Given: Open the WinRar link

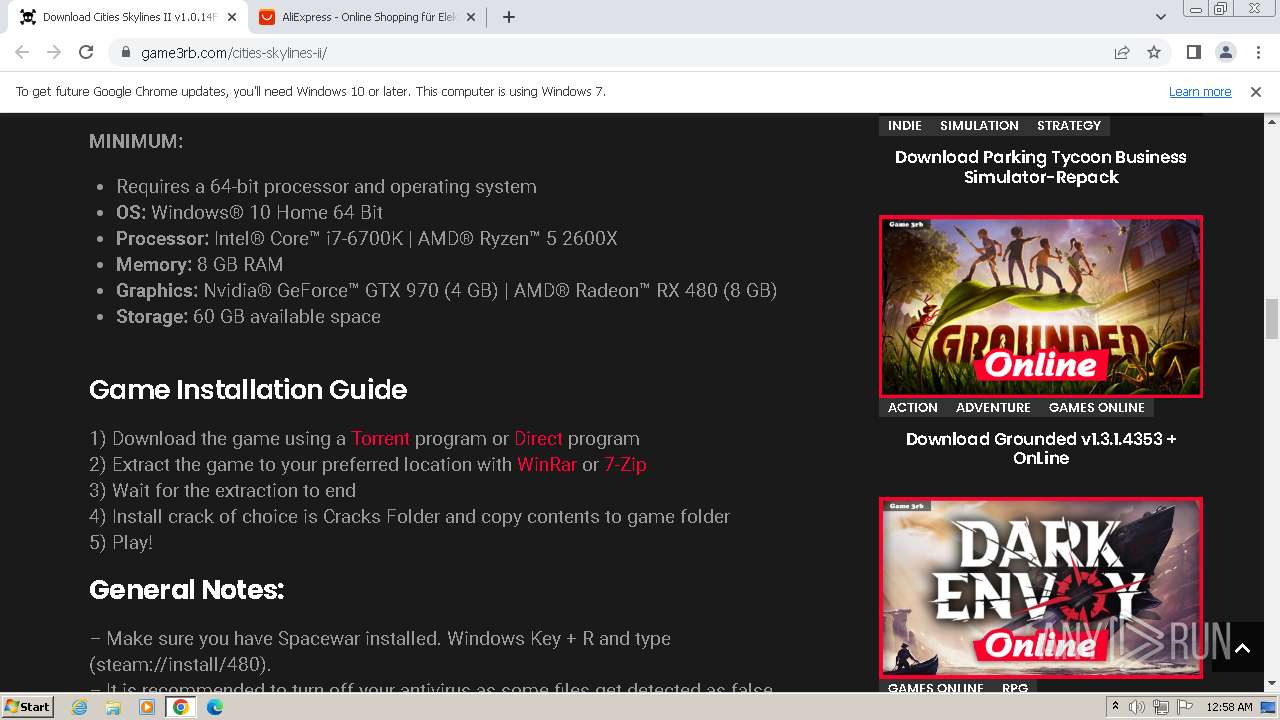Looking at the screenshot, I should point(546,464).
